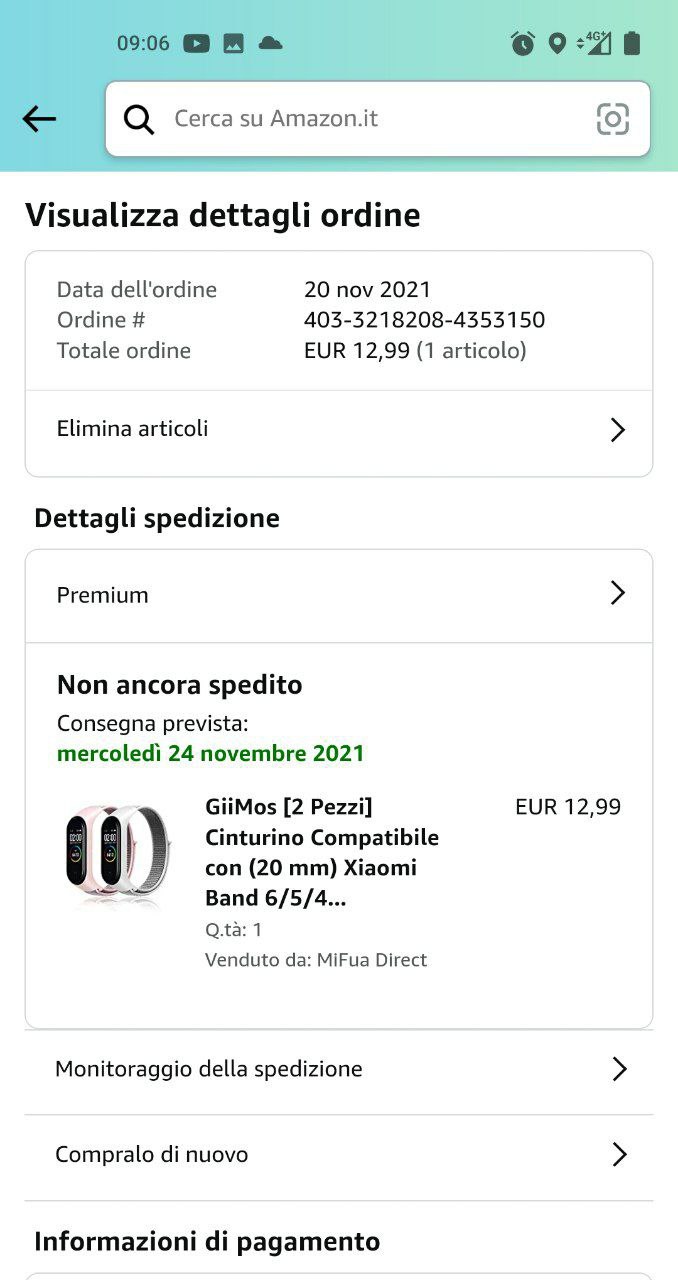Select the Elimina articoli row

pyautogui.click(x=133, y=429)
